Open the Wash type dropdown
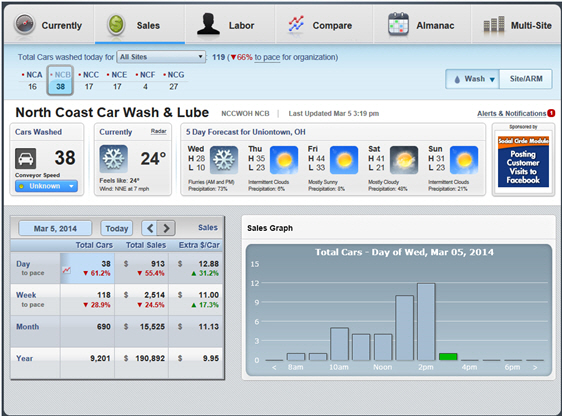The width and height of the screenshot is (563, 417). pyautogui.click(x=473, y=79)
